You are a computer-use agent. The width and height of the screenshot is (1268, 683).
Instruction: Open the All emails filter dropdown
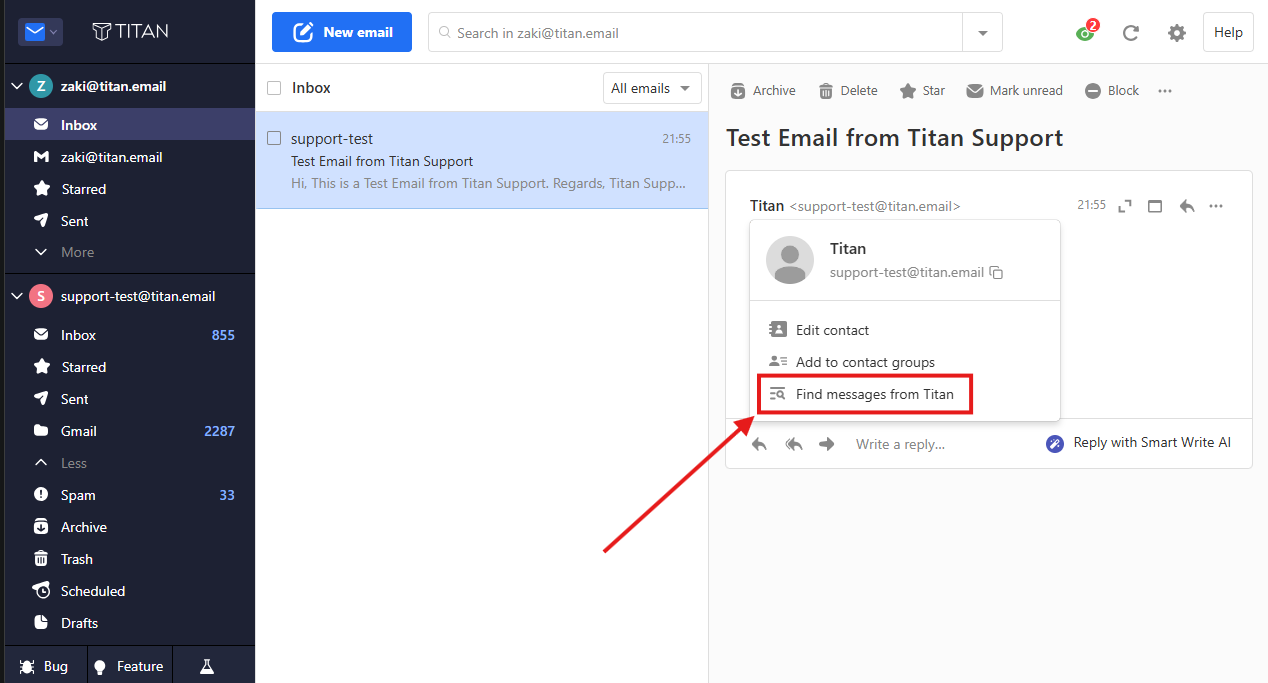(x=652, y=88)
